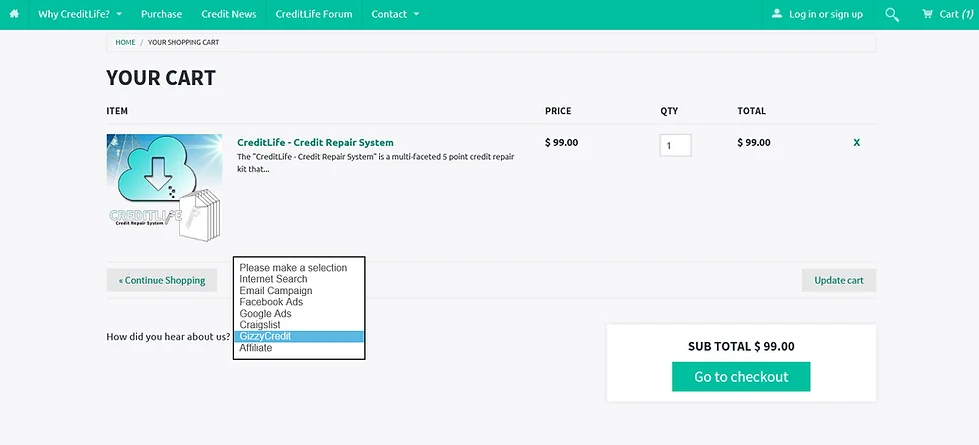Screen dimensions: 979x445
Task: Open the search magnifier icon
Action: (x=892, y=14)
